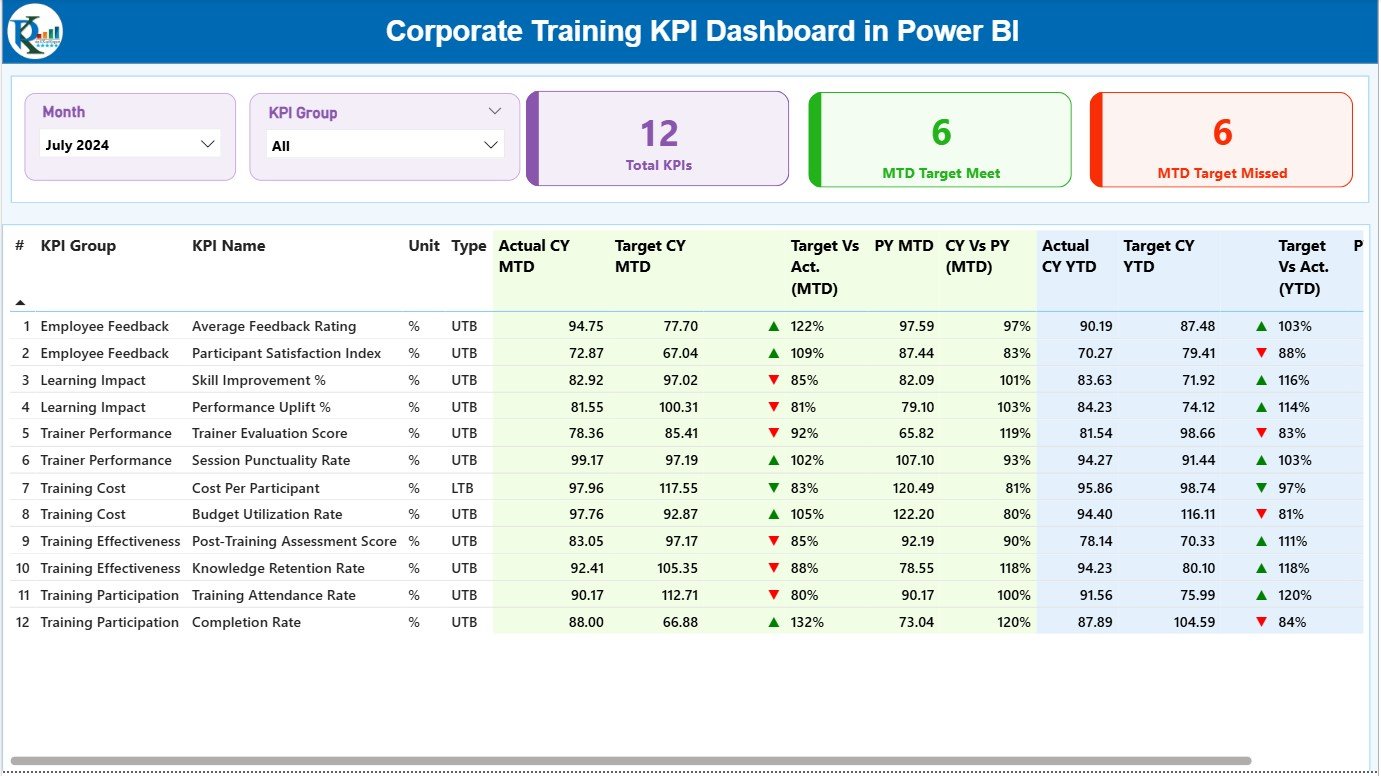Open the Month dropdown showing July 2024
1381x776 pixels.
[x=208, y=144]
